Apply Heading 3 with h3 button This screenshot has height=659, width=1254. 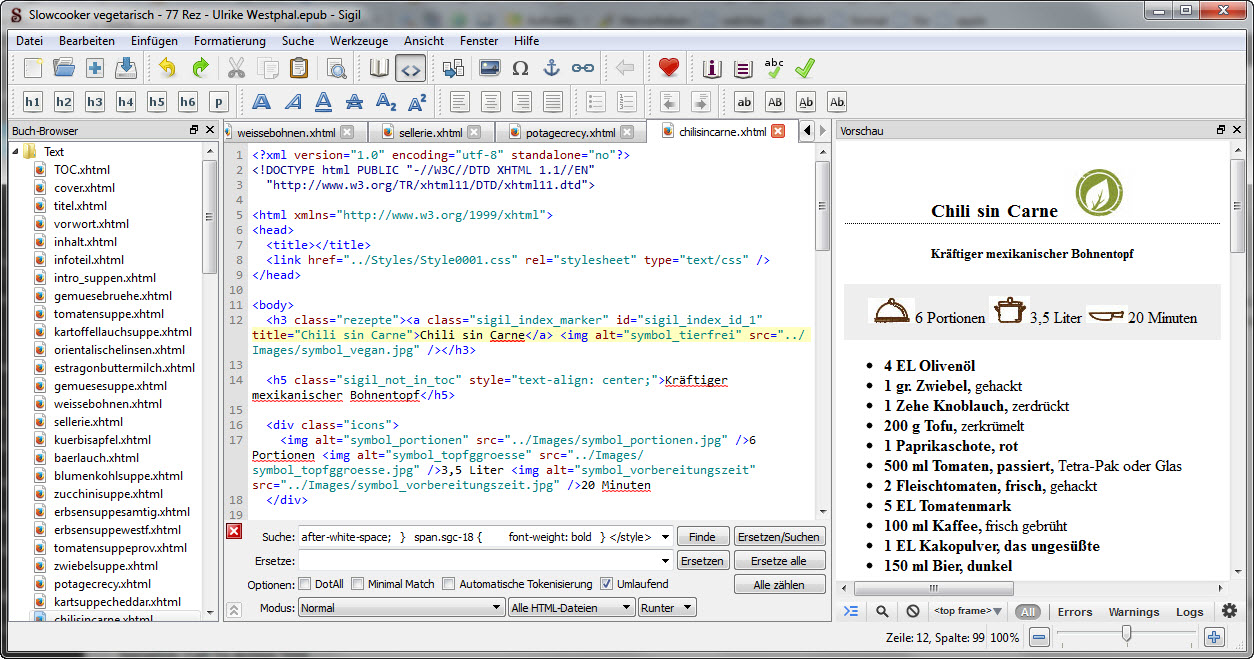point(95,102)
